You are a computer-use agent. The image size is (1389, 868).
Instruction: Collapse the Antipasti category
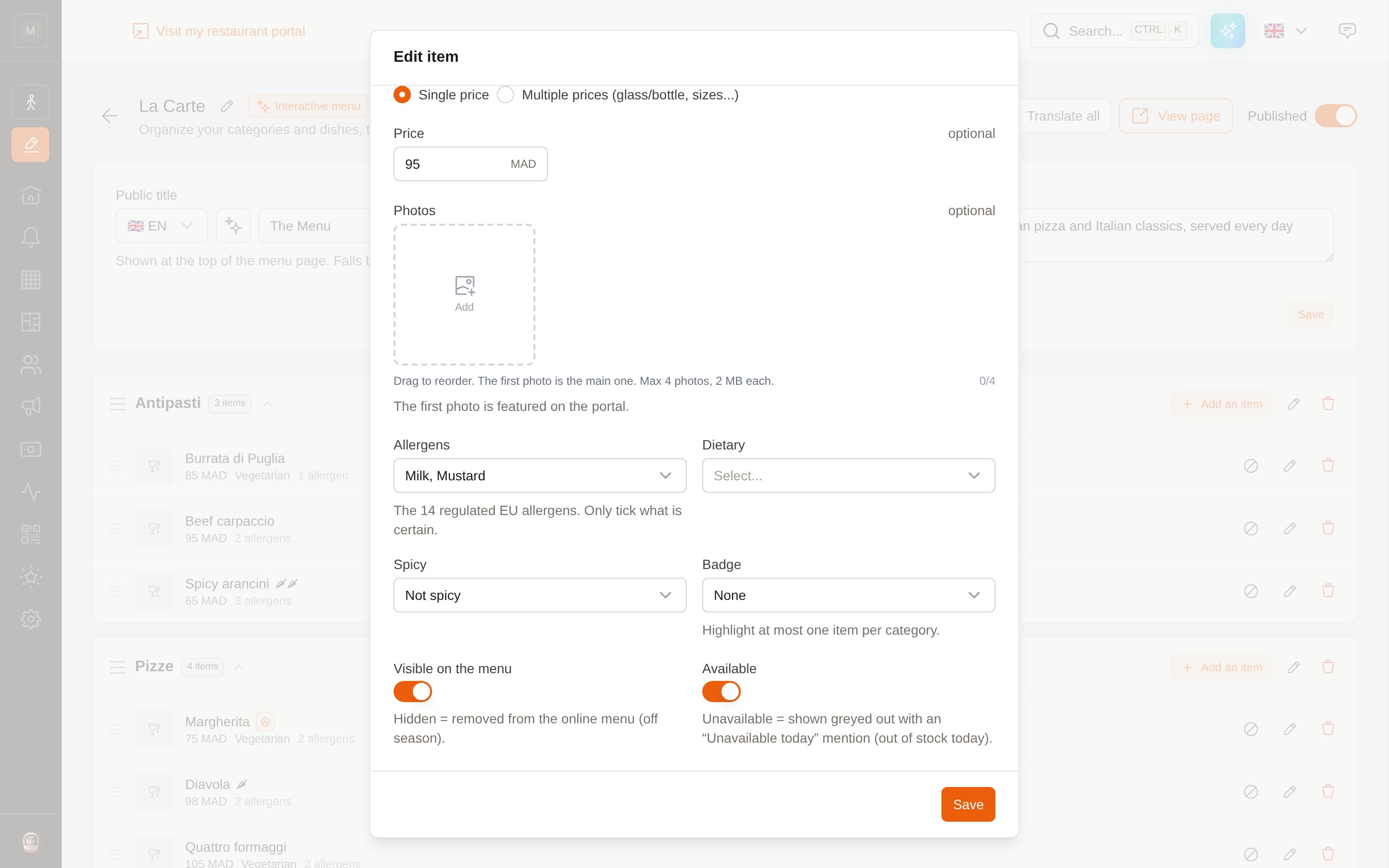(267, 404)
